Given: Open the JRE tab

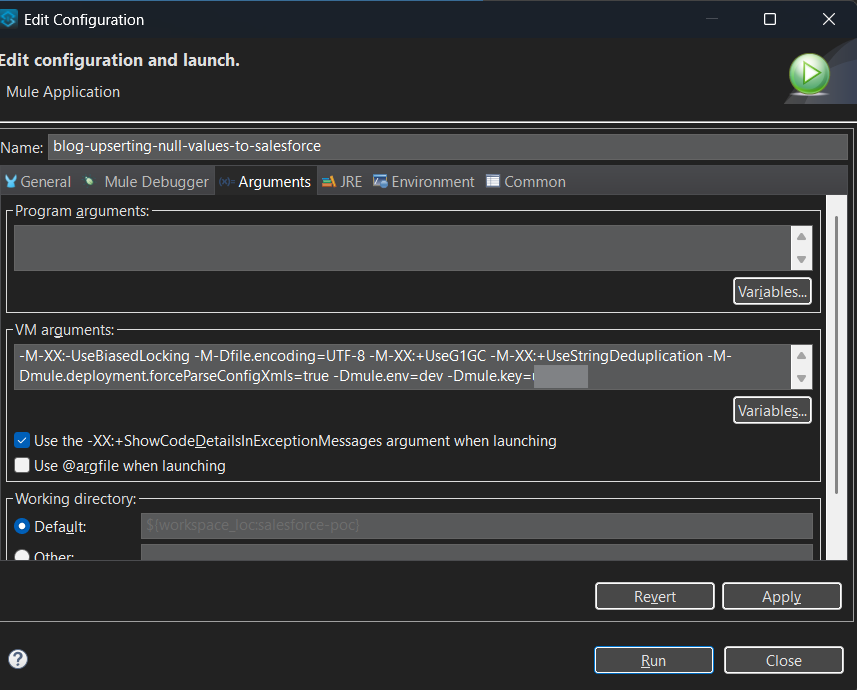Looking at the screenshot, I should [x=342, y=182].
